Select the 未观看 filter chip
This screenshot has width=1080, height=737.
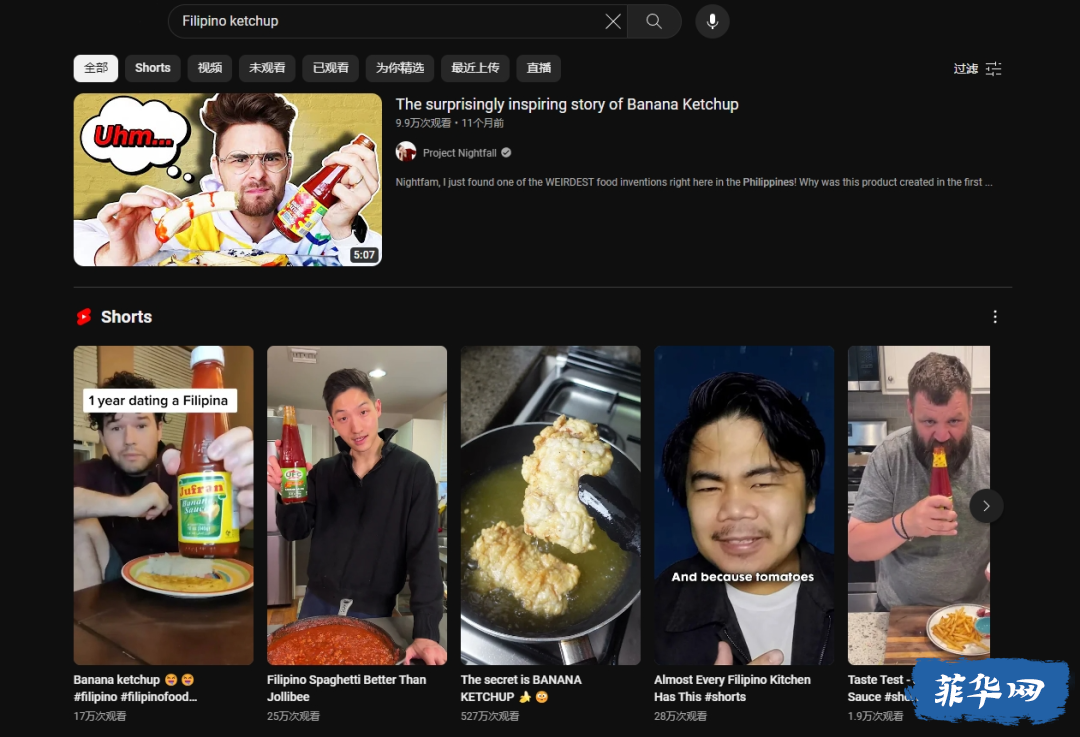point(267,68)
